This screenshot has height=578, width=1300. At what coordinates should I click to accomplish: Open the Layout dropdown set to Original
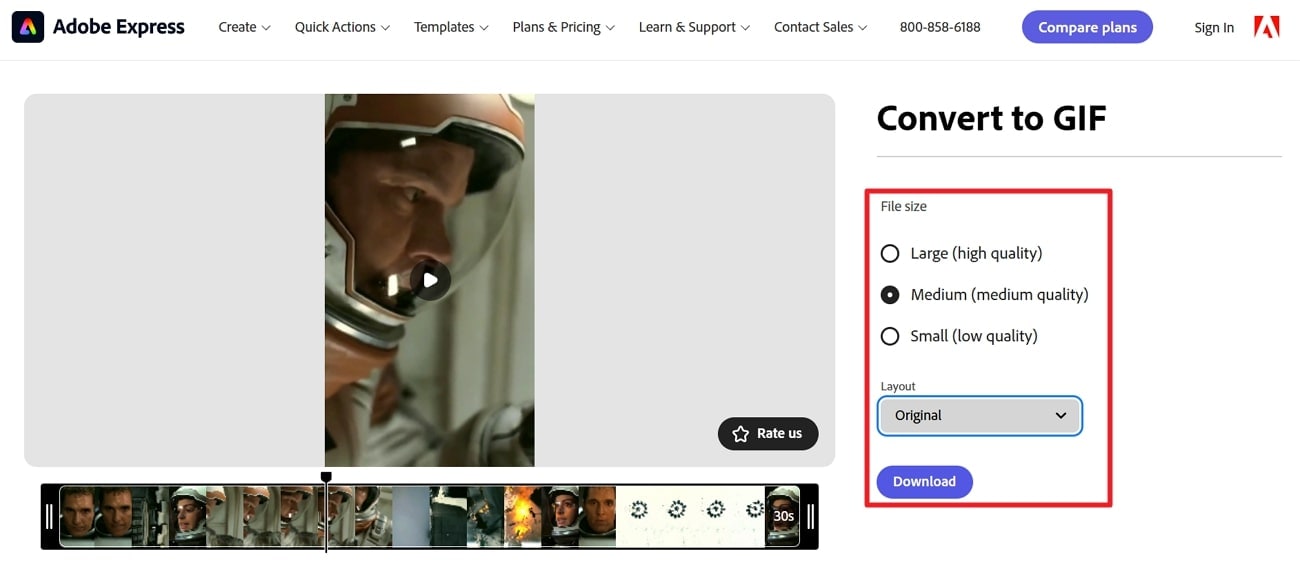pos(980,415)
